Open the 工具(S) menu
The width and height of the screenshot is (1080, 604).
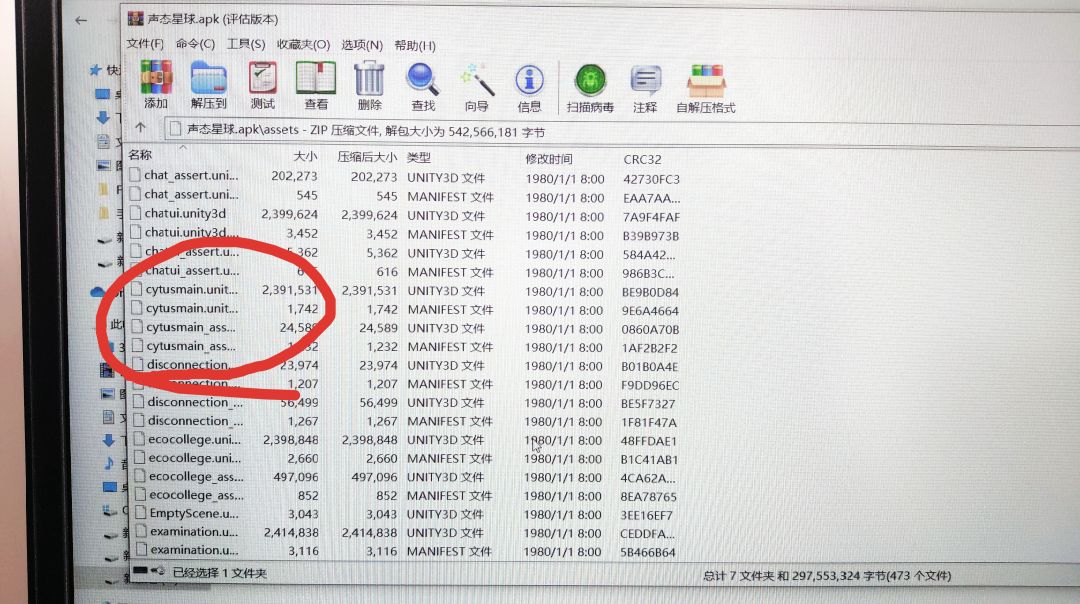246,44
